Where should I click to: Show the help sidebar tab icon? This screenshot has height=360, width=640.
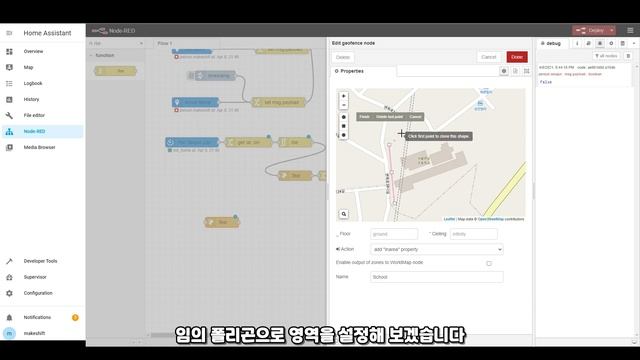[589, 43]
